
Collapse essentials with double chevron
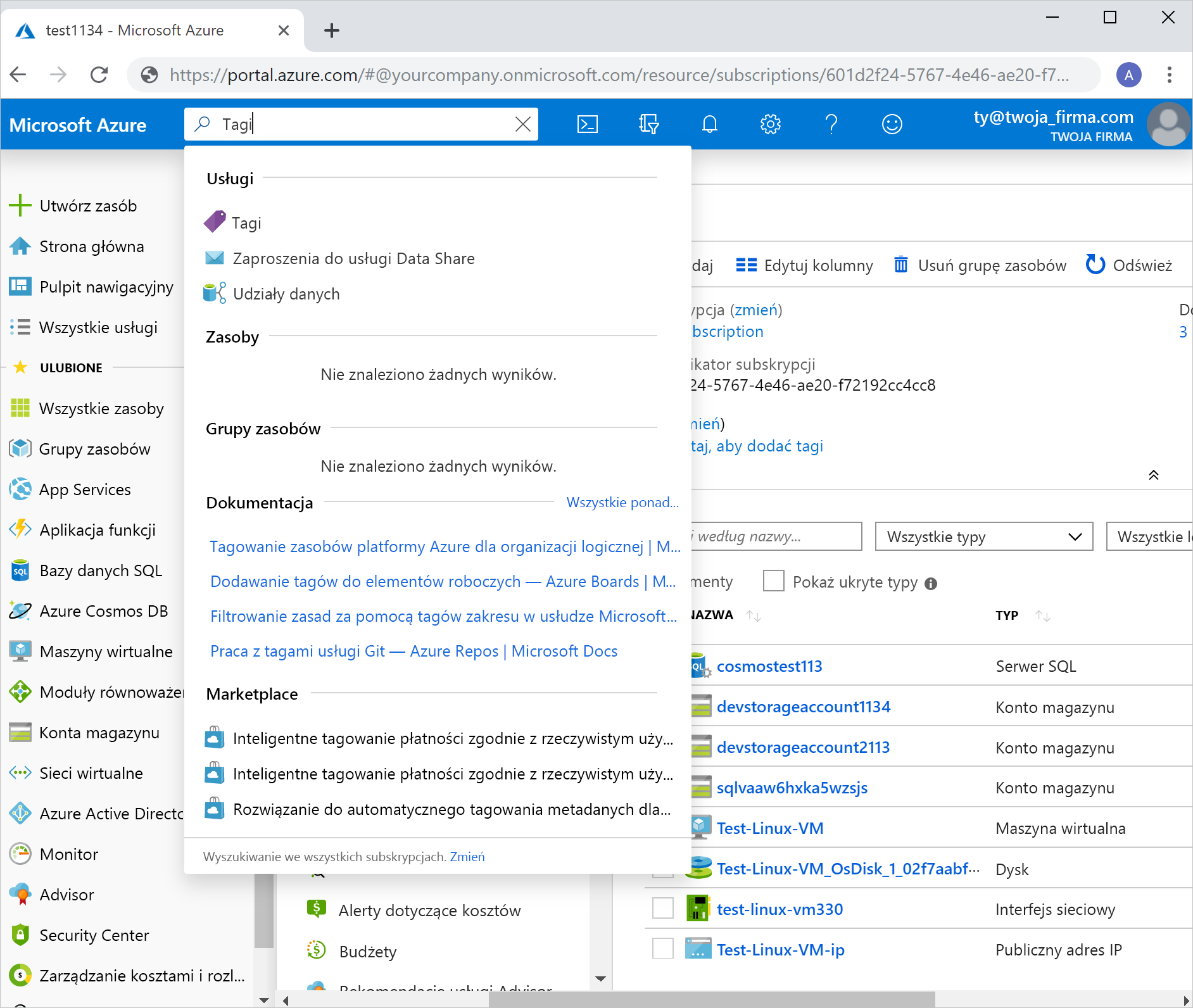pyautogui.click(x=1154, y=476)
